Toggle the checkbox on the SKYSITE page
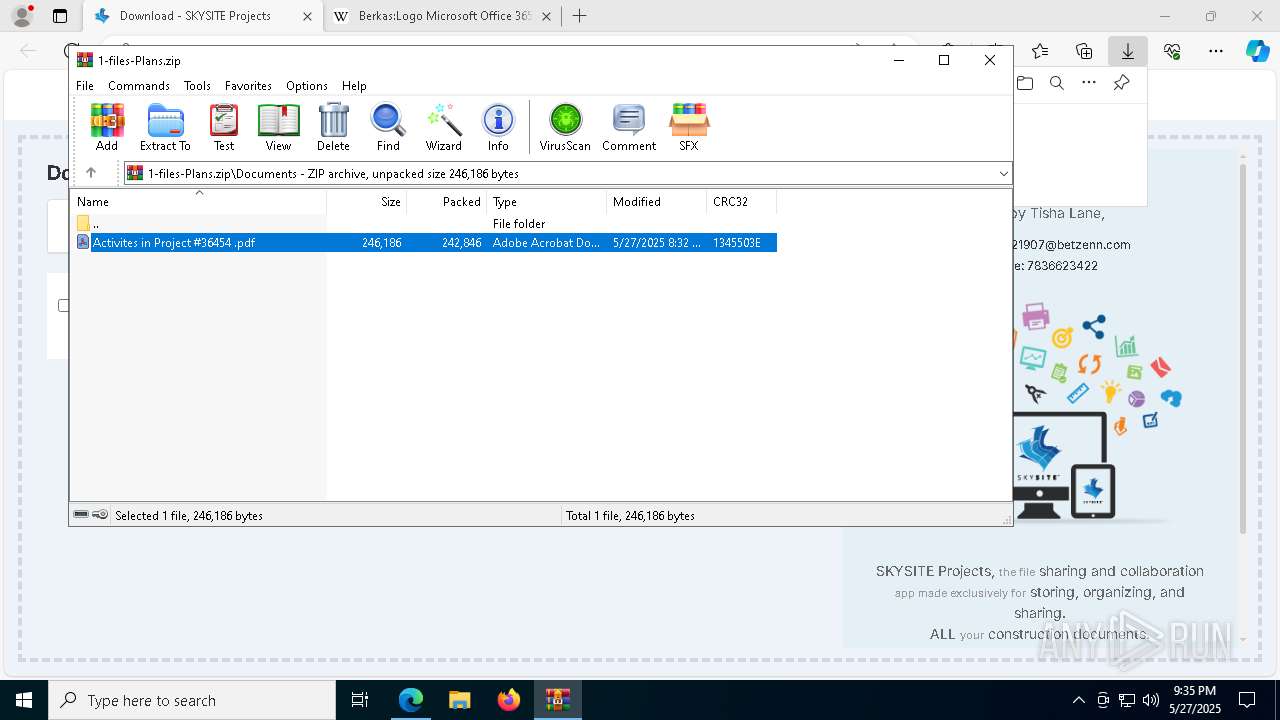 63,305
